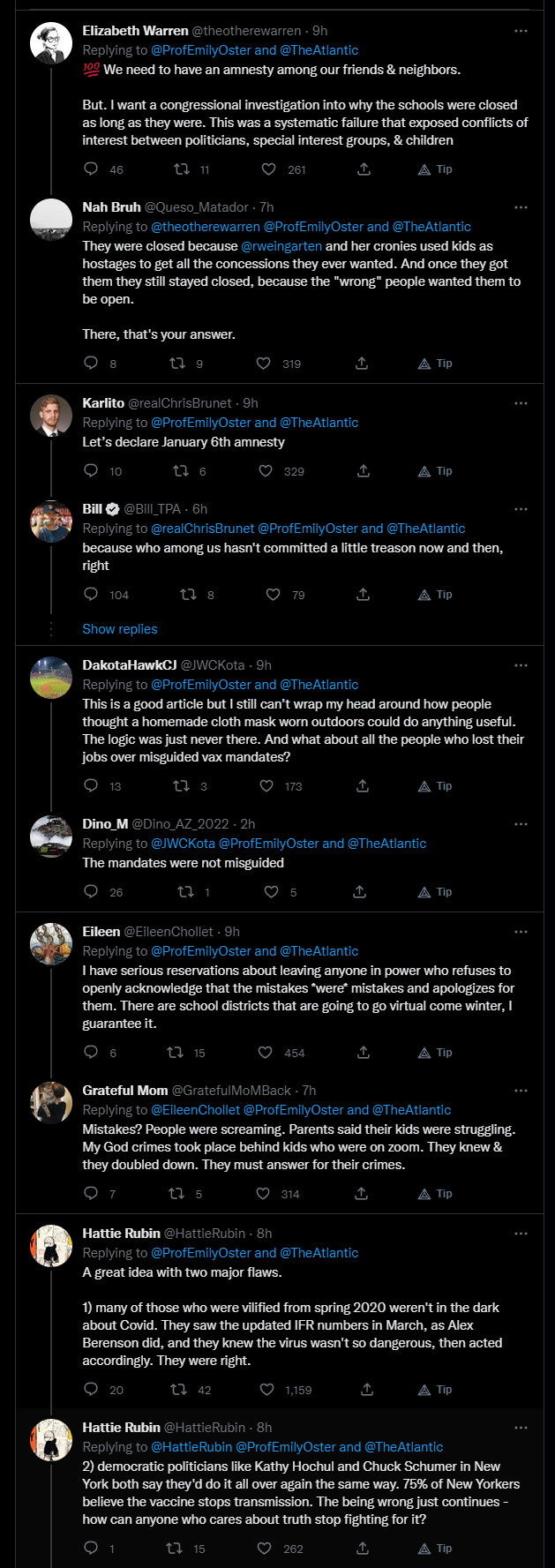Like Elizabeth Warren's tweet with 261 likes
555x1568 pixels.
[x=269, y=169]
